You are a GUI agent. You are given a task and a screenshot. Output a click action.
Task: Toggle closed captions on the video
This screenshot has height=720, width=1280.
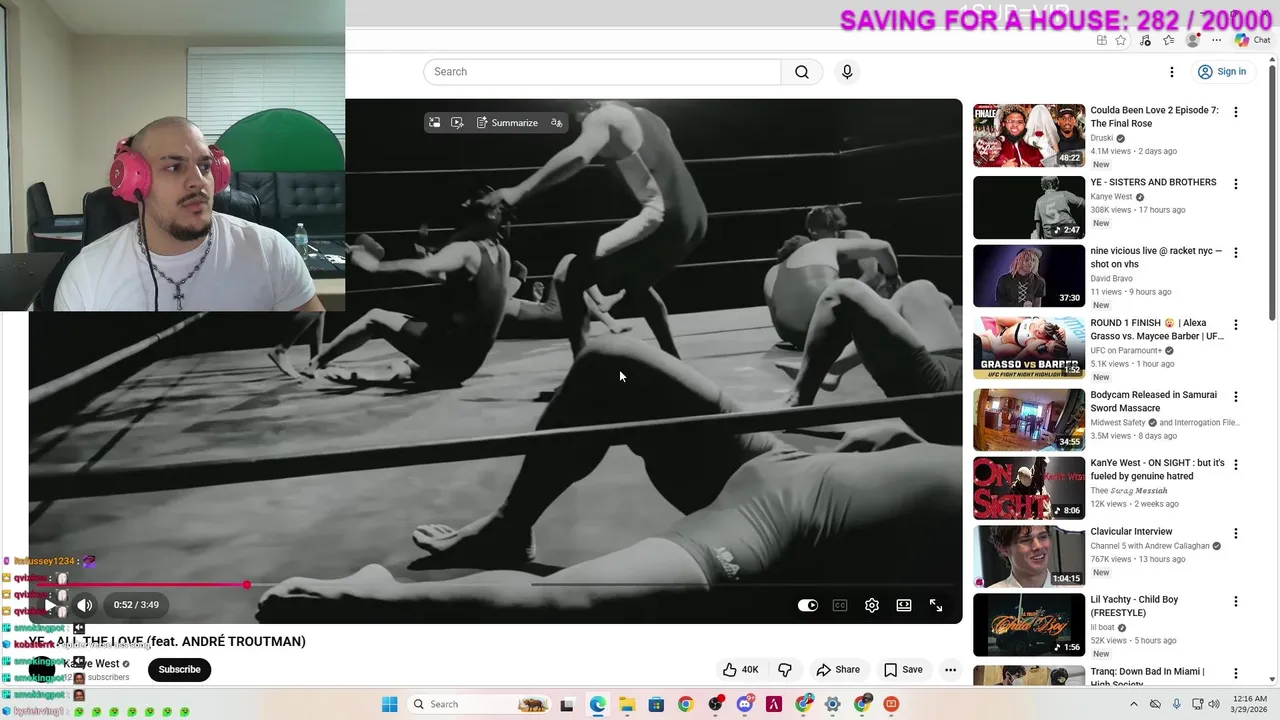click(840, 605)
